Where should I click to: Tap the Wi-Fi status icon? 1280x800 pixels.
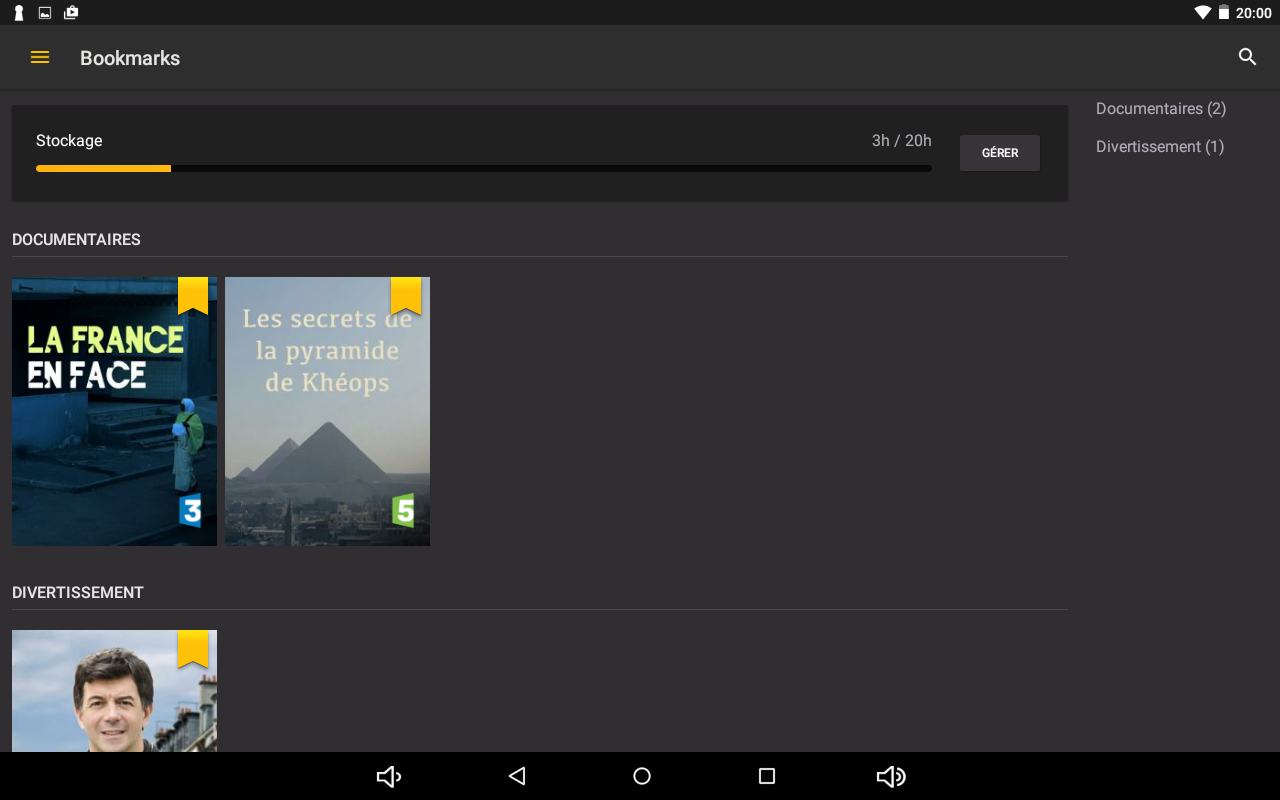[1202, 13]
